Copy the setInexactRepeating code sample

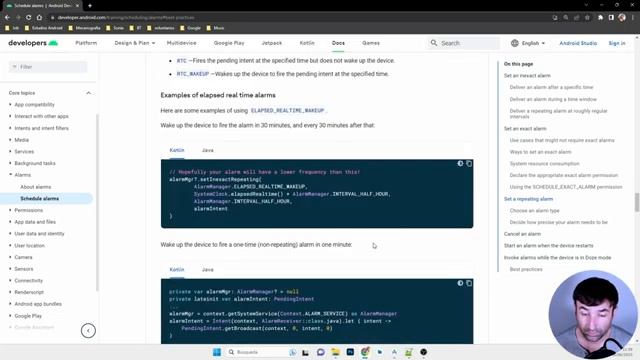point(469,164)
